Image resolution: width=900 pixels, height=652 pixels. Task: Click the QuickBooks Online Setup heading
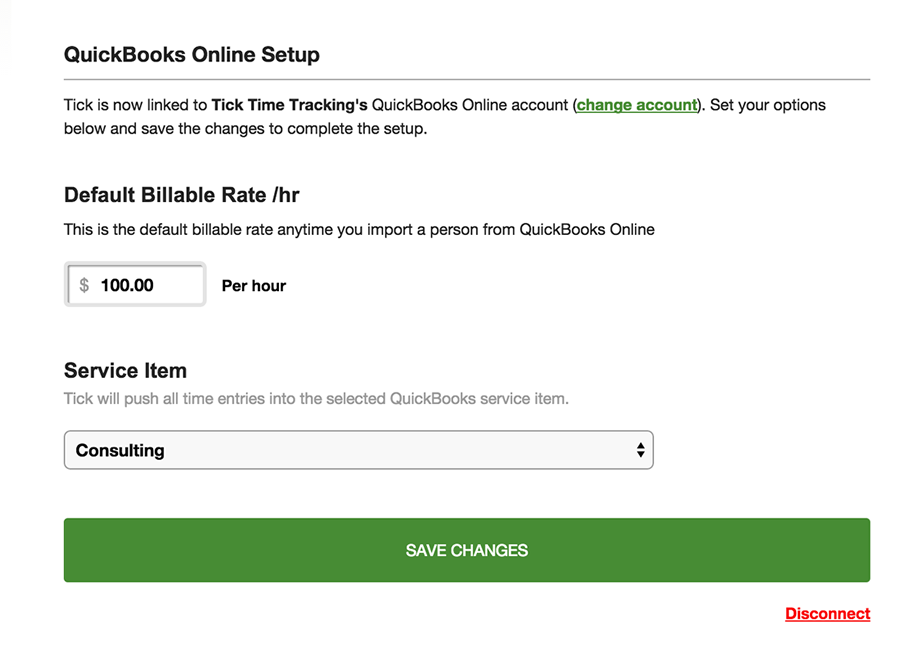tap(192, 55)
